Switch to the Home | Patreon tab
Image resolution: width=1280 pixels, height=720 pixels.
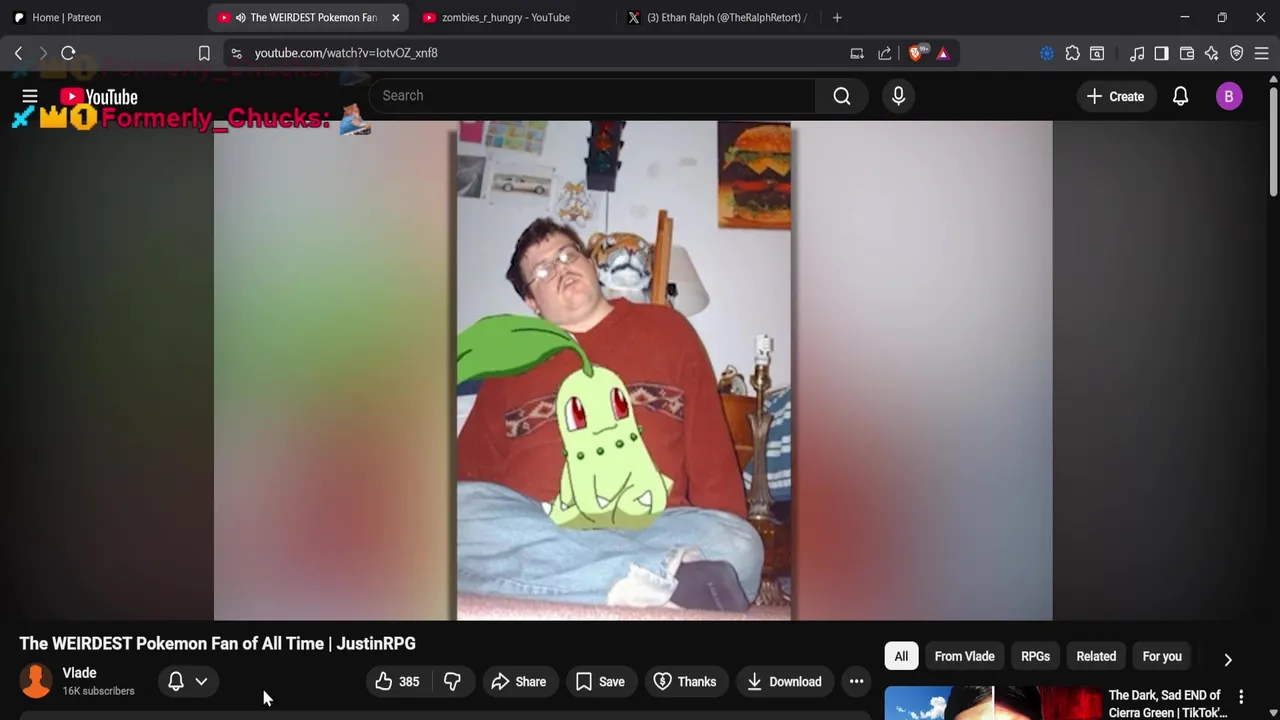[66, 17]
